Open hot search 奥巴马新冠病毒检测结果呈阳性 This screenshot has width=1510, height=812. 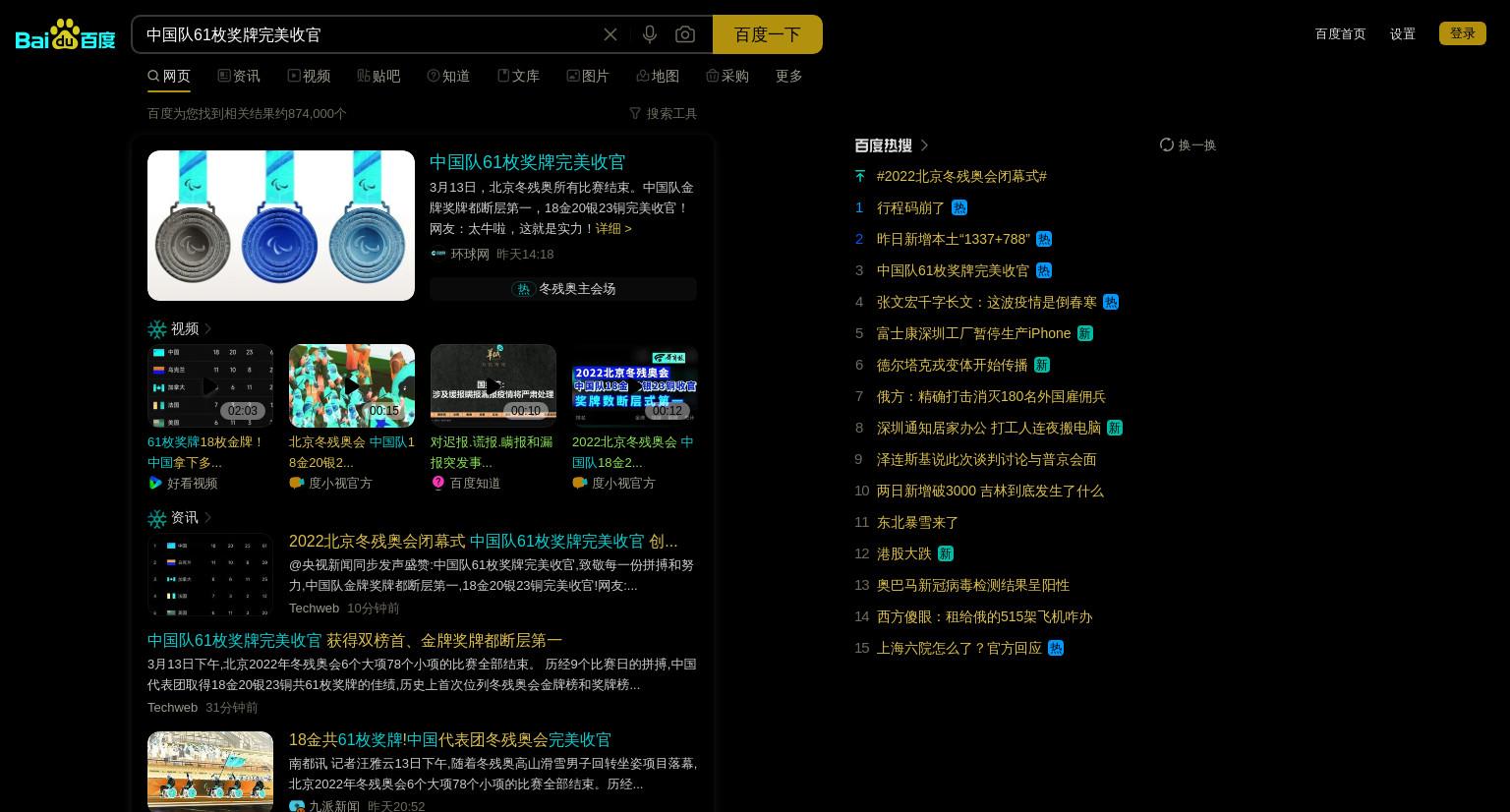(x=973, y=585)
